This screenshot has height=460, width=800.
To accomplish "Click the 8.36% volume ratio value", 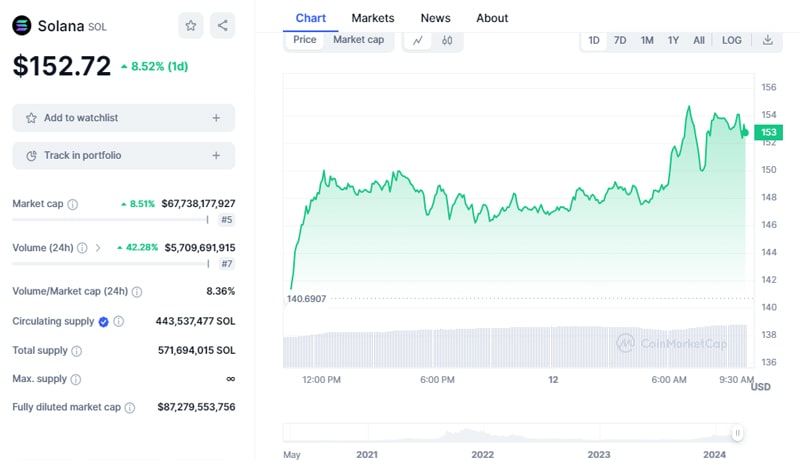I will pyautogui.click(x=220, y=291).
